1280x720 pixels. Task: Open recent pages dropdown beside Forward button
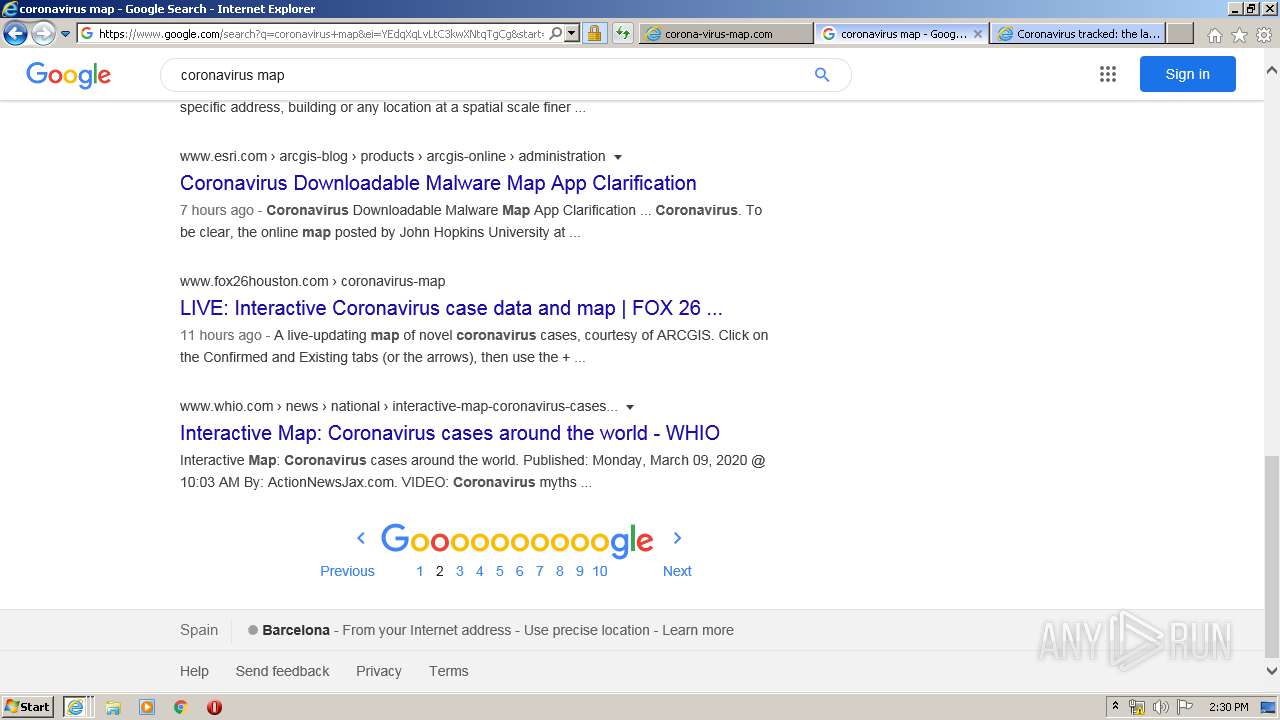click(x=66, y=34)
